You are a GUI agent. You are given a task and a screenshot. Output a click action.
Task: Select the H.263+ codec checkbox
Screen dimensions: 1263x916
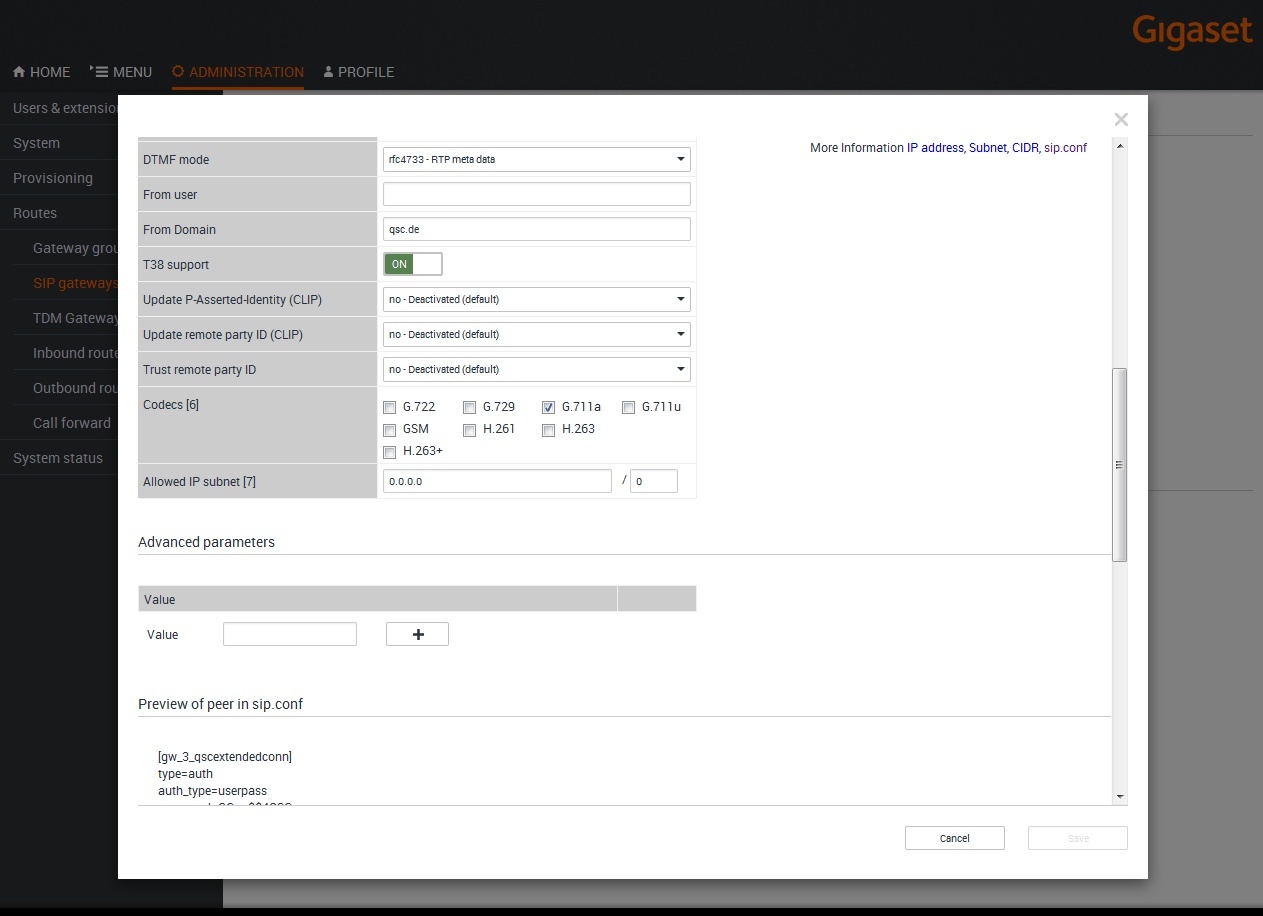[390, 452]
